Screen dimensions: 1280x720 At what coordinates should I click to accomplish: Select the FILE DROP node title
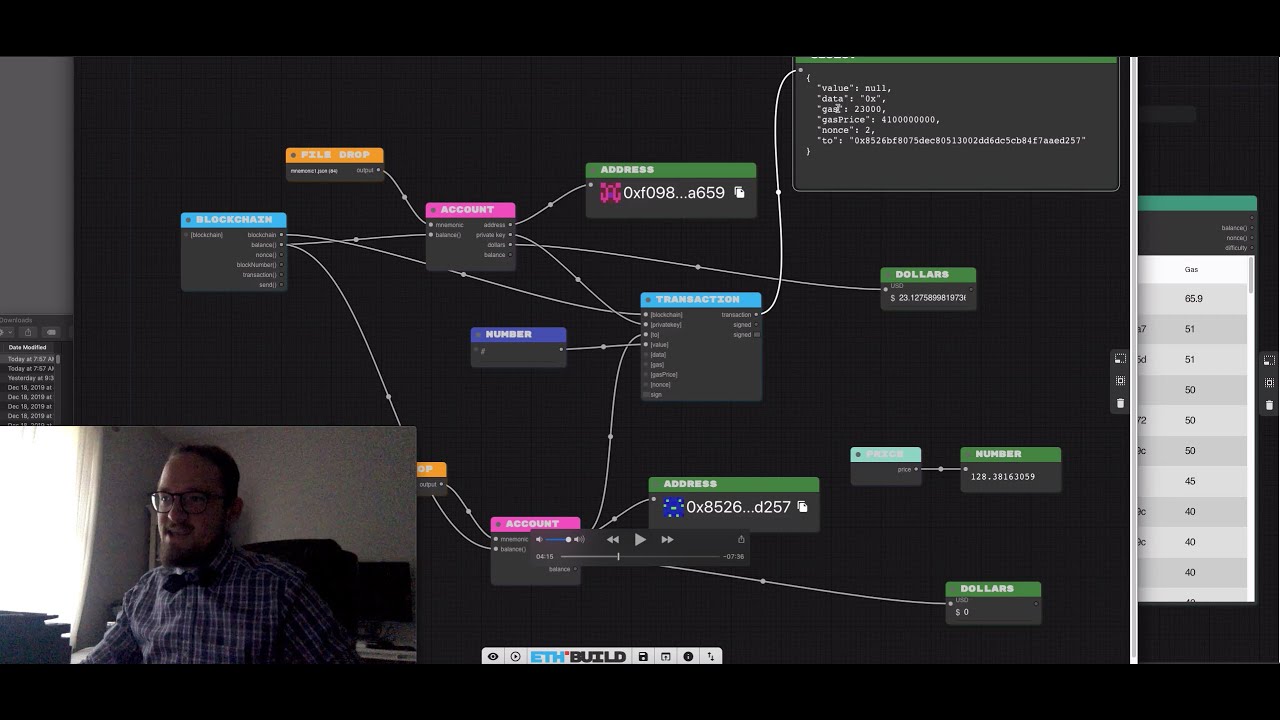335,155
